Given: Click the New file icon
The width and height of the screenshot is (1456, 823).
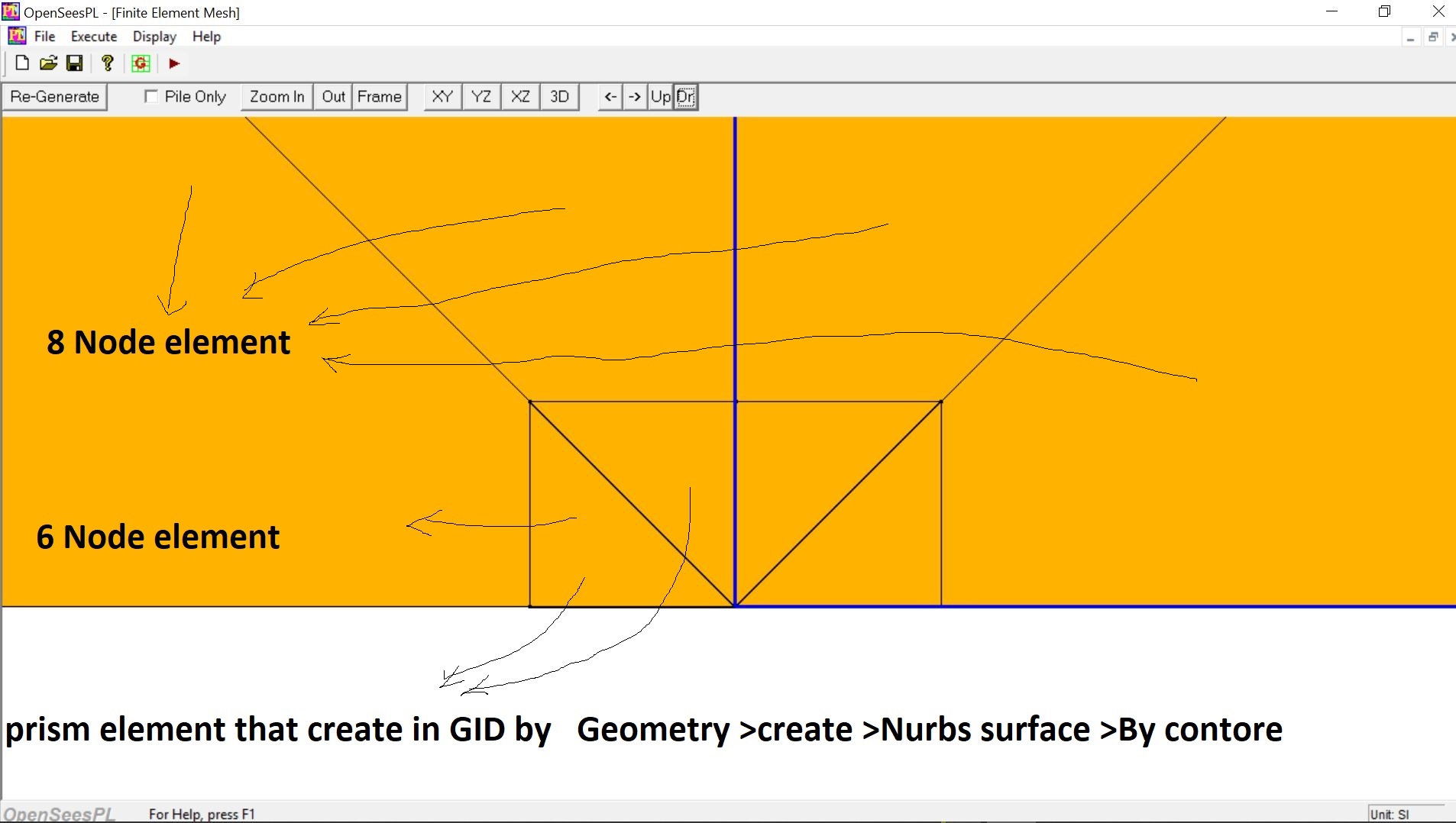Looking at the screenshot, I should click(x=22, y=63).
